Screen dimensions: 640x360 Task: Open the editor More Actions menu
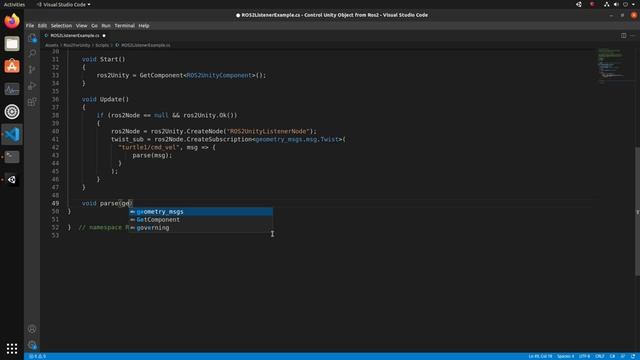633,36
